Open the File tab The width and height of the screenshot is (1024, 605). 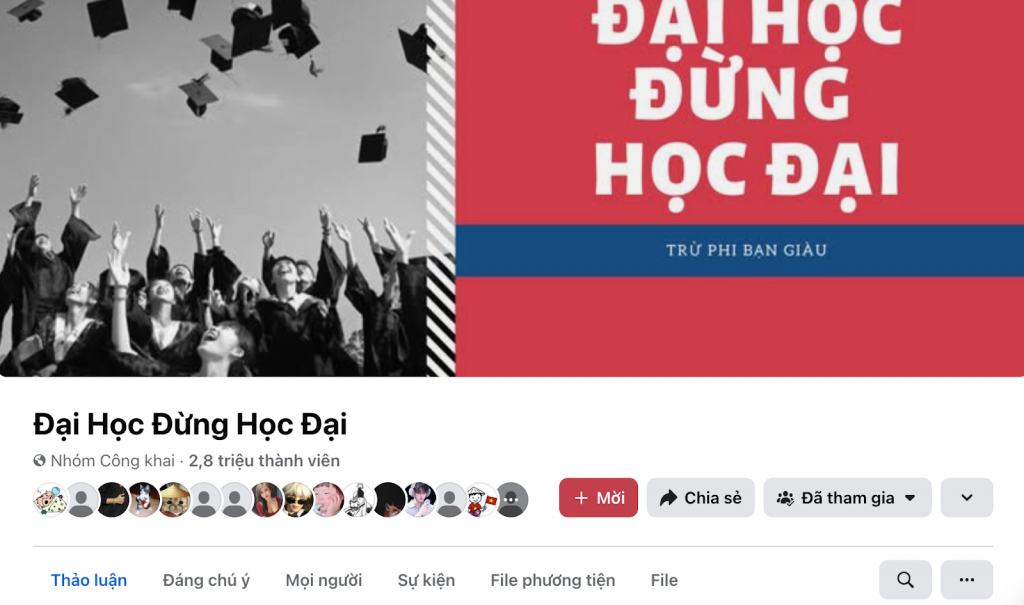(x=664, y=580)
